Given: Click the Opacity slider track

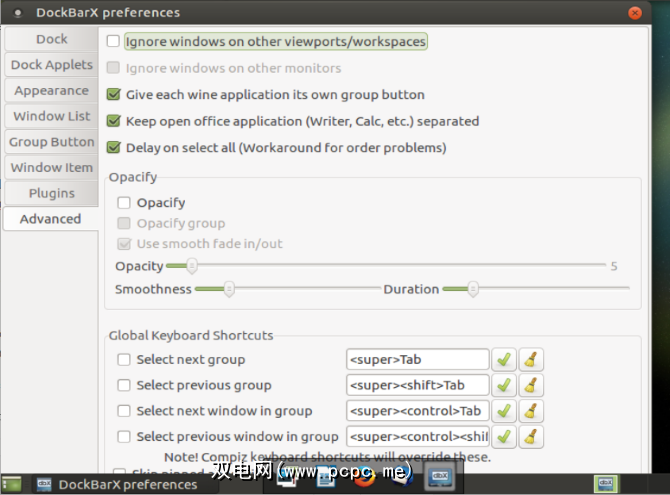Looking at the screenshot, I should 400,266.
